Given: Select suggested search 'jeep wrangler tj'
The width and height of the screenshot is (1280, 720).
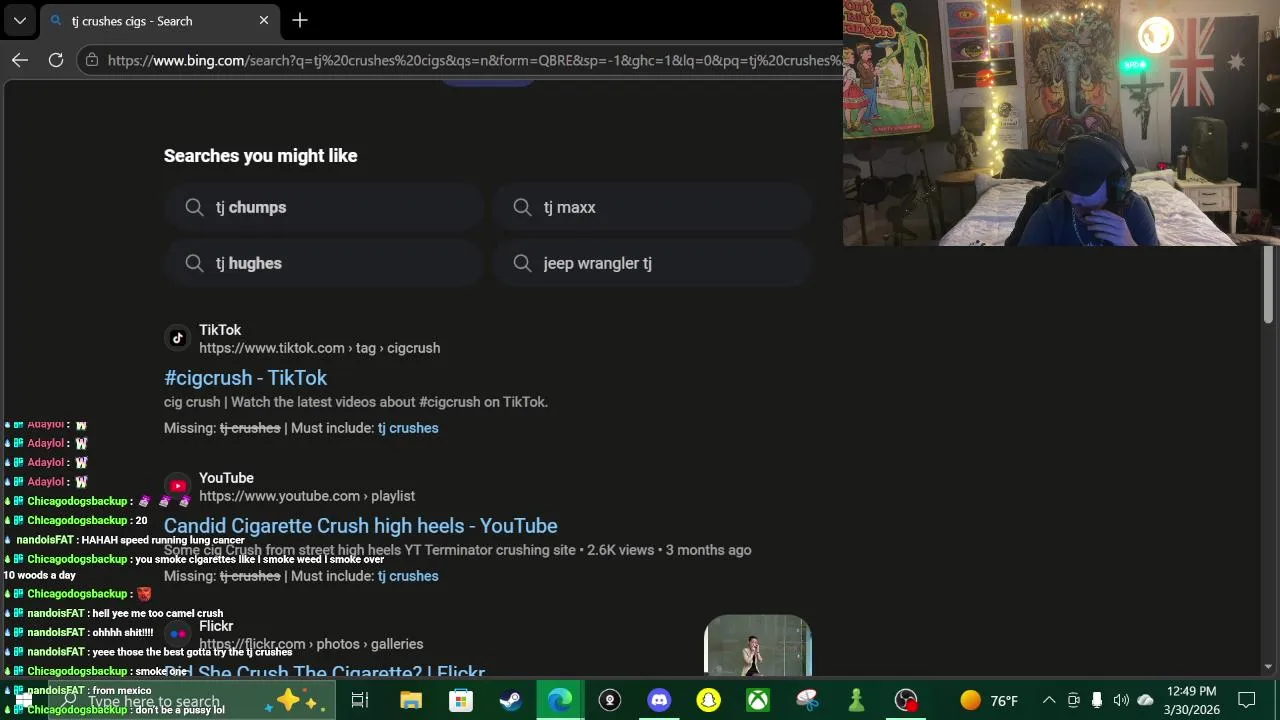Looking at the screenshot, I should [x=652, y=263].
